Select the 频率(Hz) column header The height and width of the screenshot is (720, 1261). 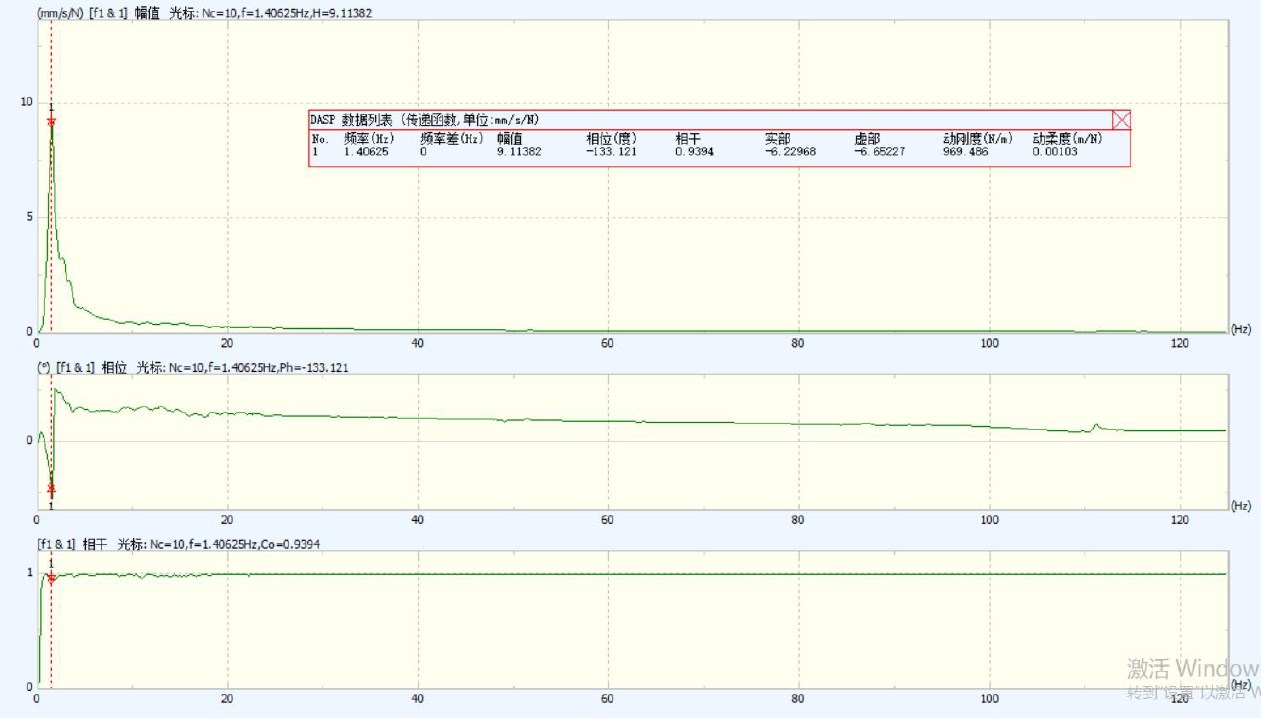(x=369, y=139)
